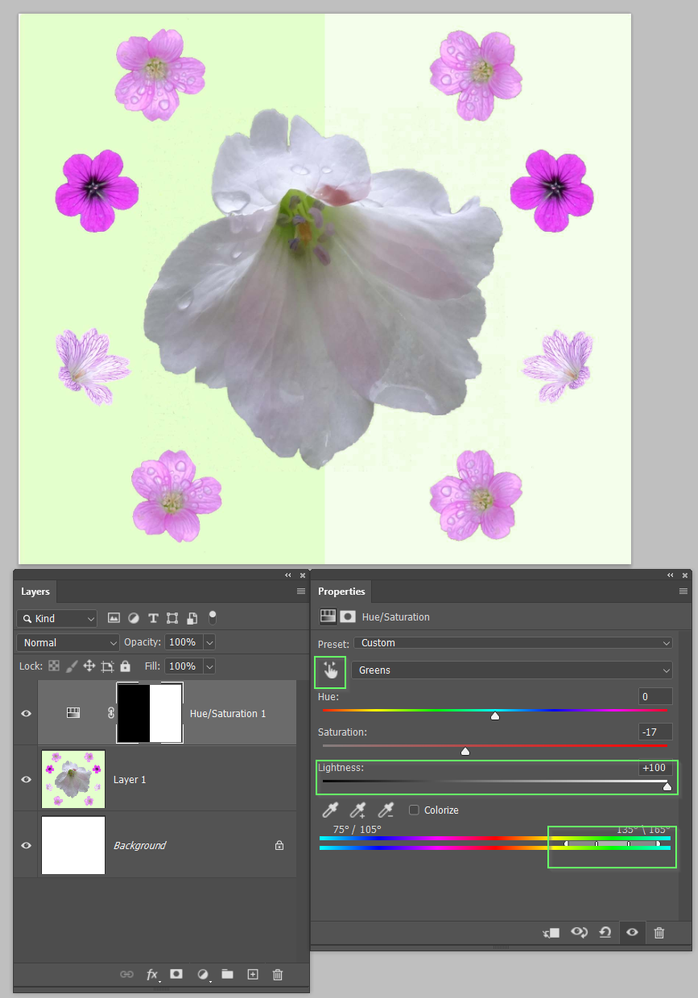The width and height of the screenshot is (698, 998).
Task: Delete the adjustment layer from the Properties panel
Action: pos(659,932)
